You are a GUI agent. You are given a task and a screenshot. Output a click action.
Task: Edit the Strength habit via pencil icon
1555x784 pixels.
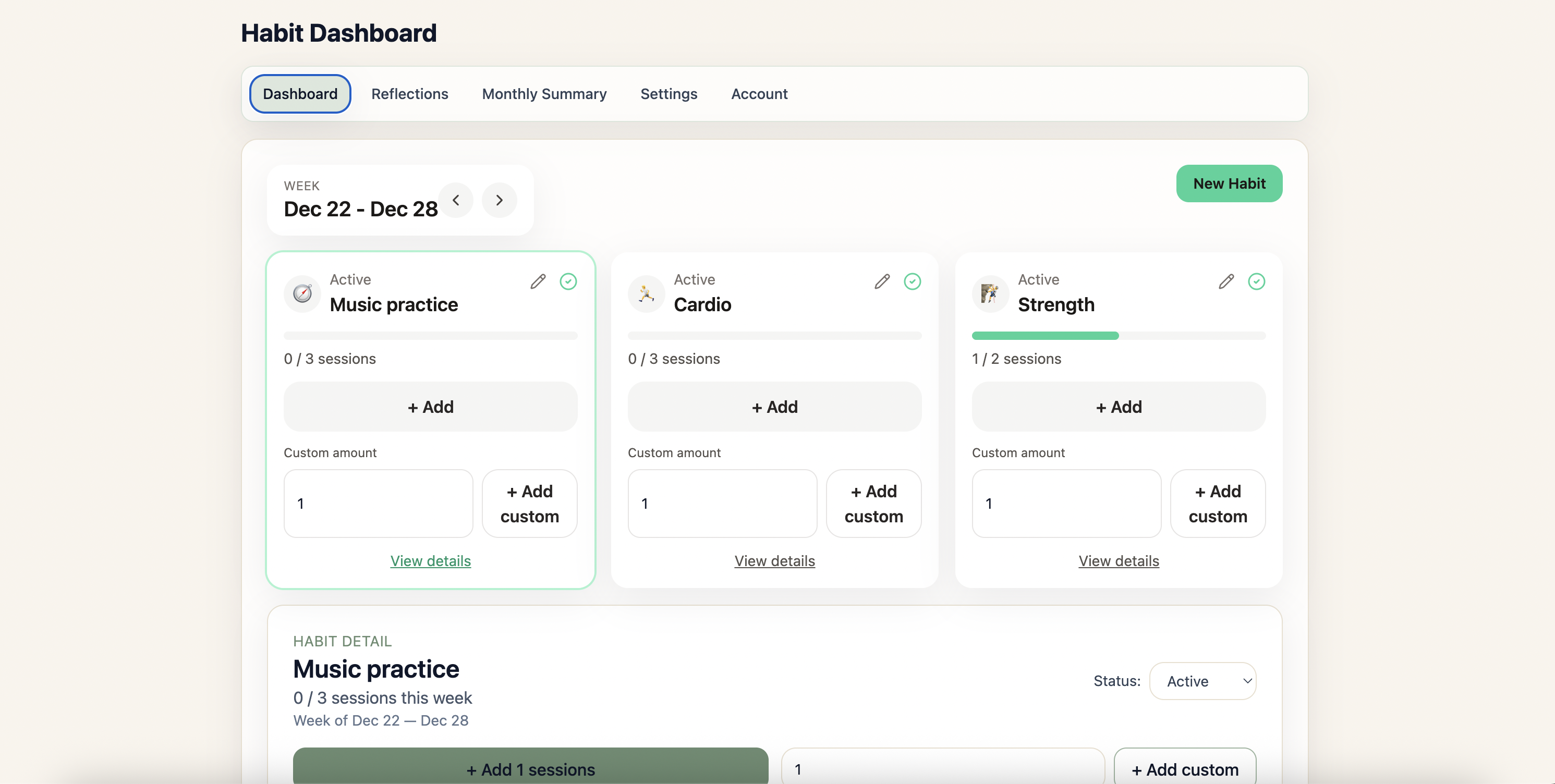[x=1226, y=281]
